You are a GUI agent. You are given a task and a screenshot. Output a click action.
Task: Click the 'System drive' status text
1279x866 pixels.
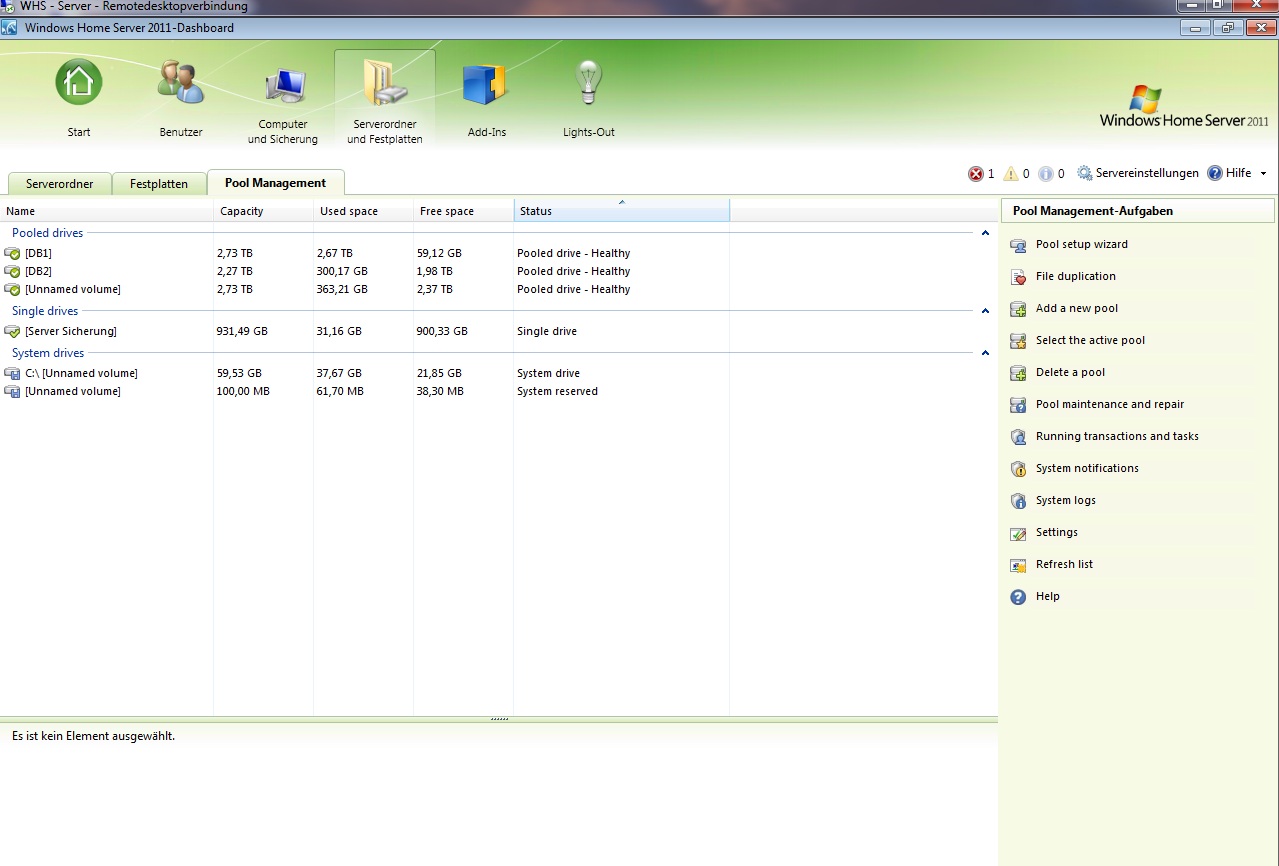[x=548, y=373]
